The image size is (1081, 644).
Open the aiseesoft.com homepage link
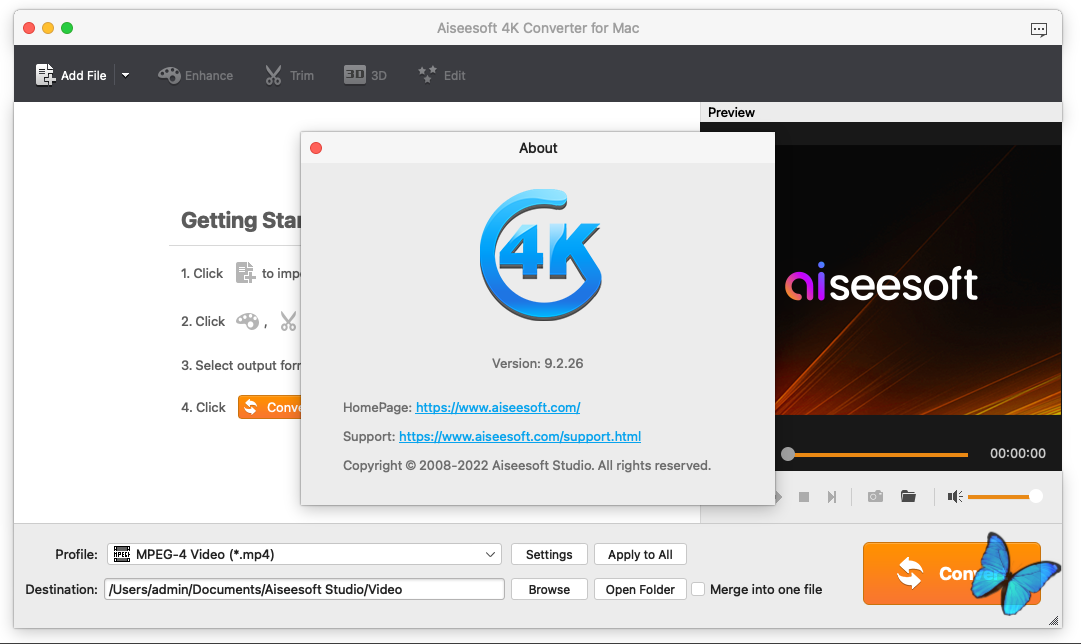[498, 407]
